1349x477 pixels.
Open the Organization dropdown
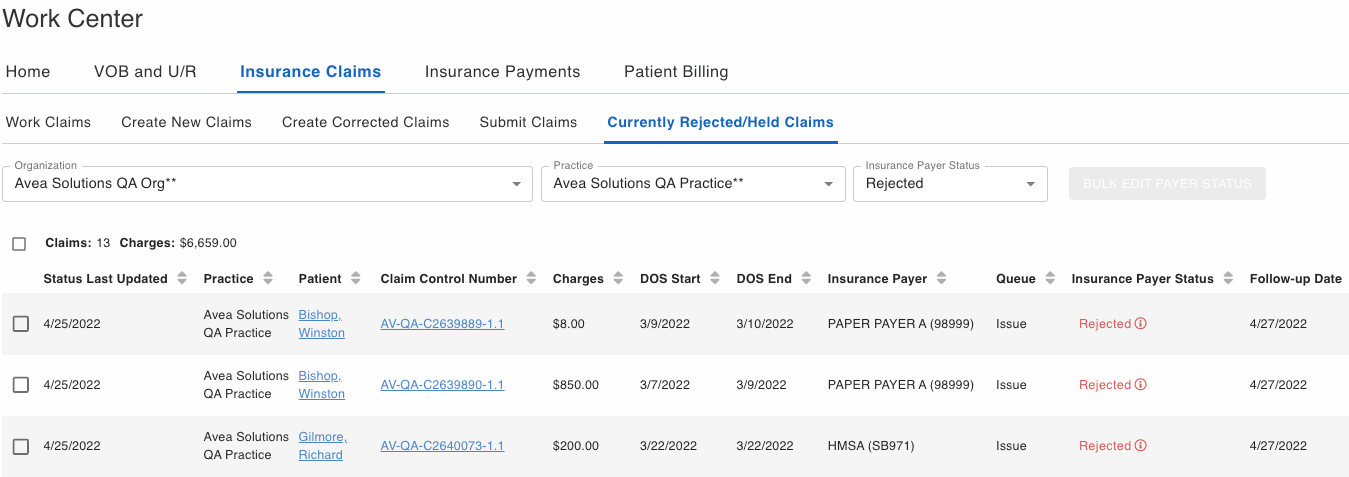pos(267,184)
